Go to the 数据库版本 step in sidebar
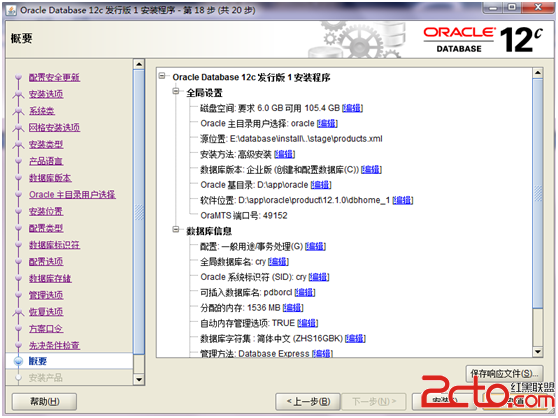Viewport: 558px width, 418px height. click(50, 178)
